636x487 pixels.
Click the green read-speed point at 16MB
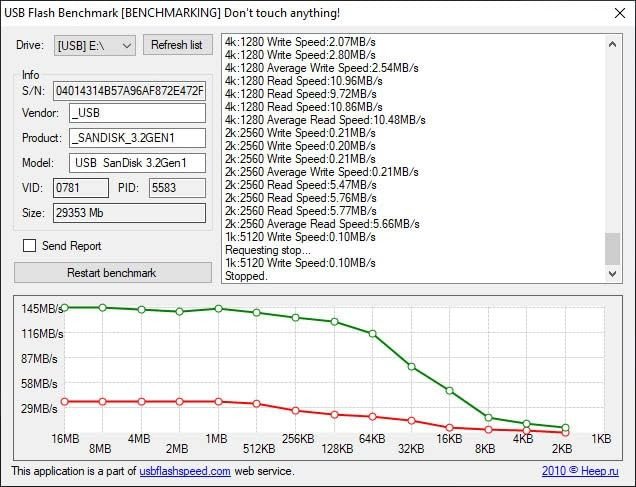point(64,307)
